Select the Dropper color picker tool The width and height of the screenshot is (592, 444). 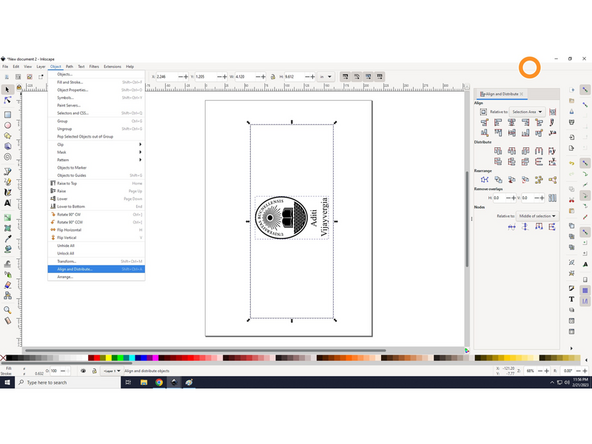[x=7, y=239]
